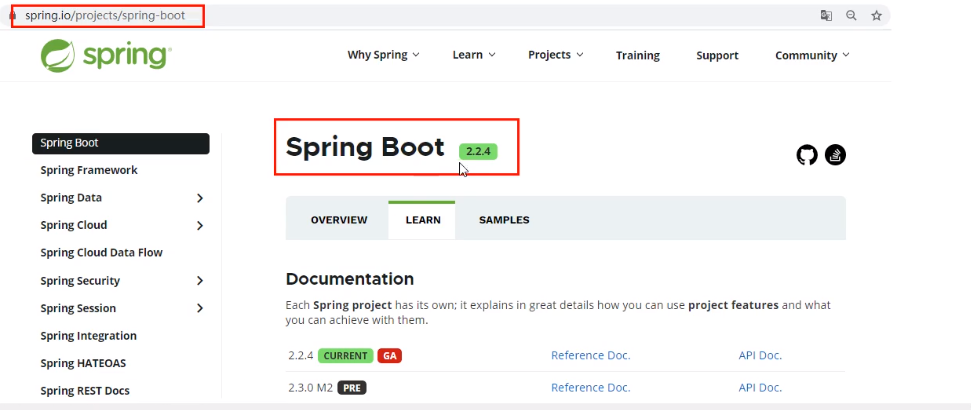Image resolution: width=971 pixels, height=410 pixels.
Task: Click the Spring Boot page title
Action: pyautogui.click(x=365, y=147)
